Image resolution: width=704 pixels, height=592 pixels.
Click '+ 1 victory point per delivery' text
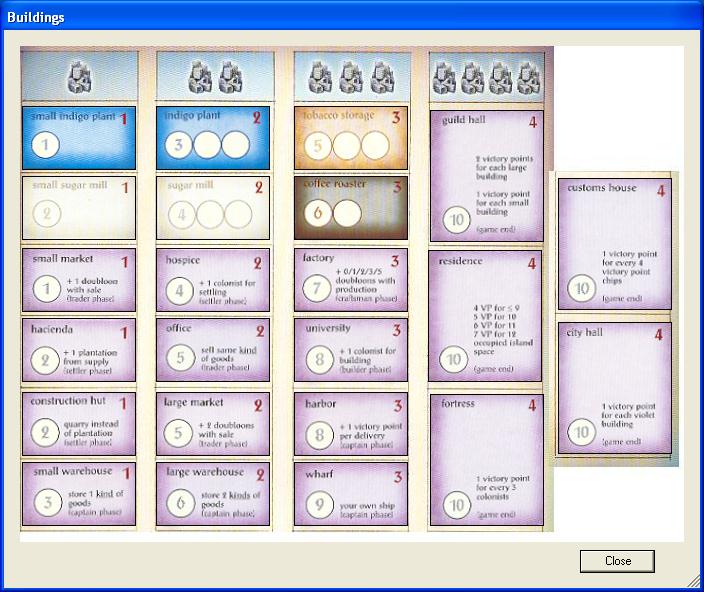point(370,431)
